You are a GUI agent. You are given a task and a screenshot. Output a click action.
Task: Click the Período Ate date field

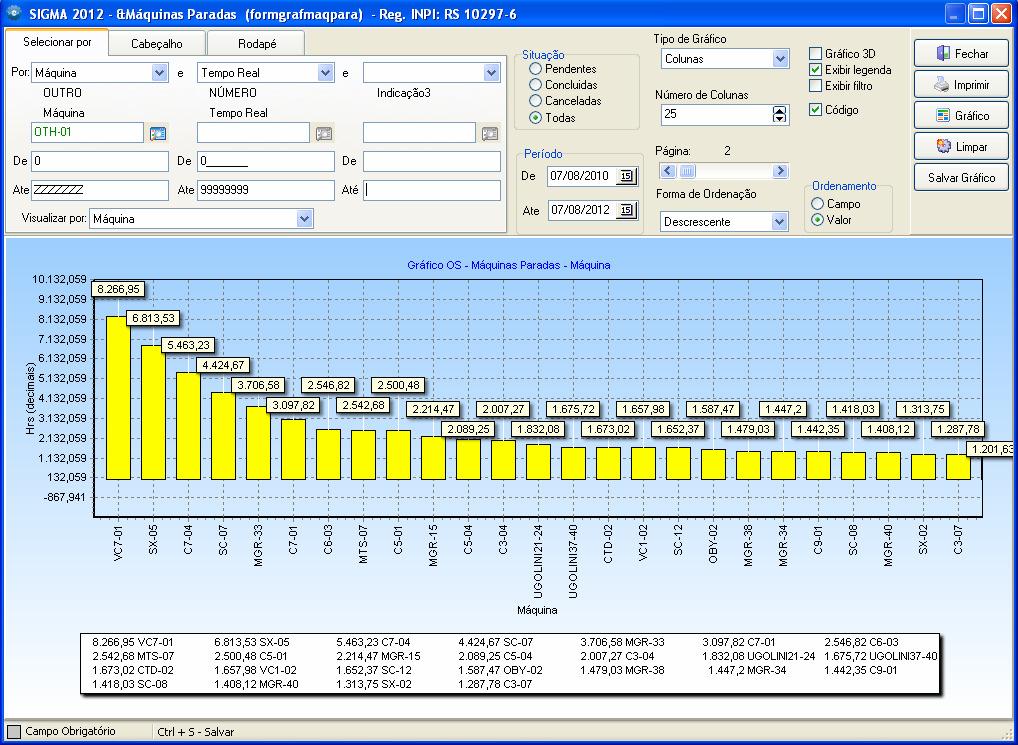click(582, 210)
